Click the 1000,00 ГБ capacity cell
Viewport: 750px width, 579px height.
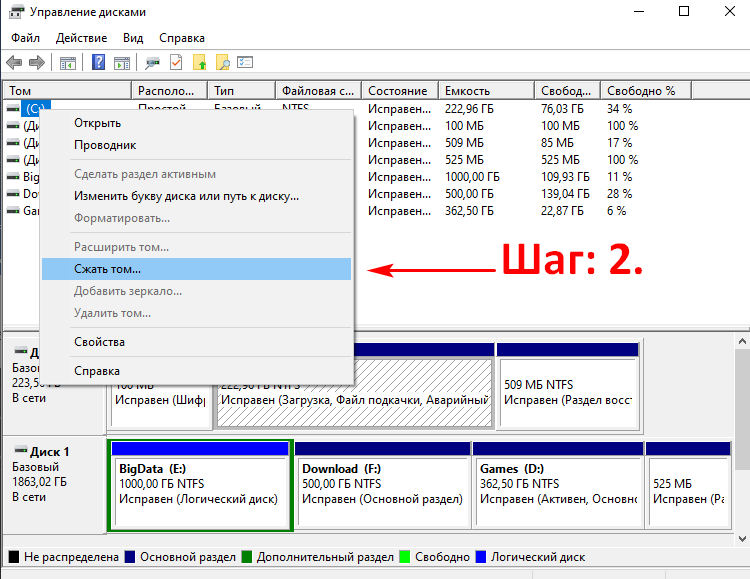pos(472,177)
